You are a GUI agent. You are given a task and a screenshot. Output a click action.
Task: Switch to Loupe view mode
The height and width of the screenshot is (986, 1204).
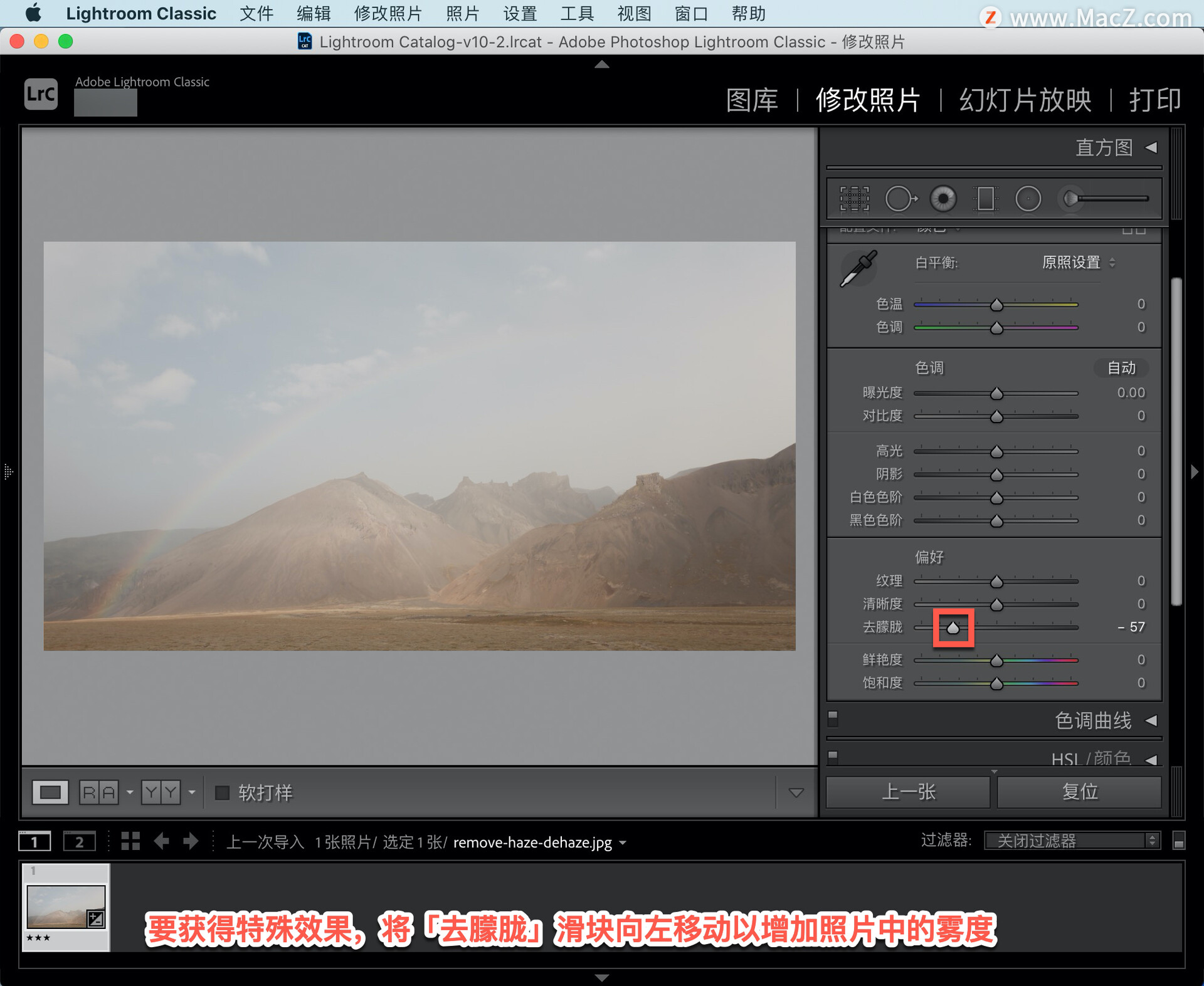(50, 792)
